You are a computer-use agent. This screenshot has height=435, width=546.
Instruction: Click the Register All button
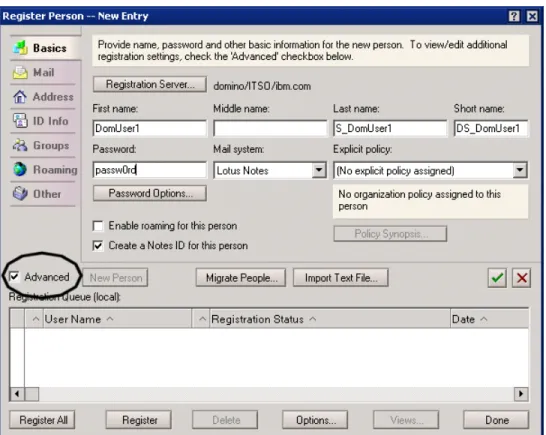point(42,420)
